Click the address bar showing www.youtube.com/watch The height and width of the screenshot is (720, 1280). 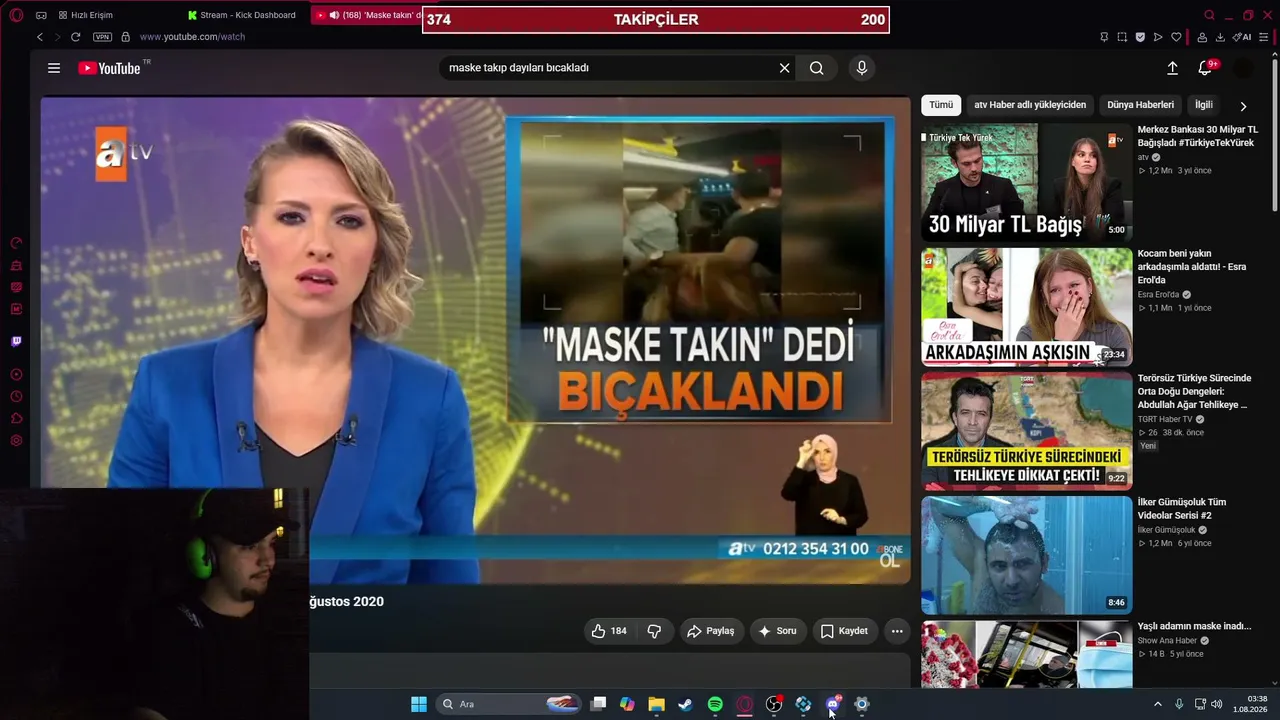(192, 37)
